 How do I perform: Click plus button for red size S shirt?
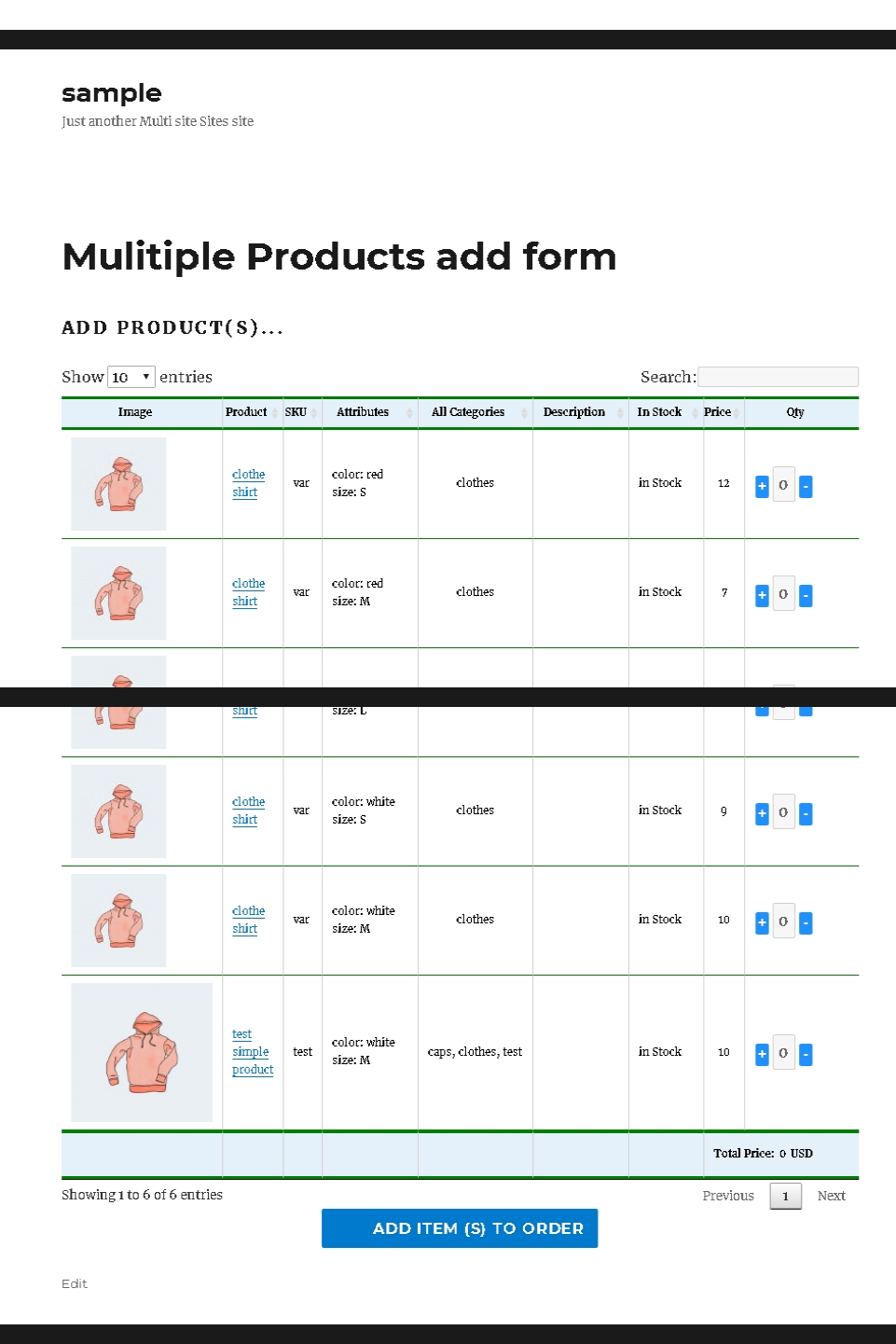(762, 486)
